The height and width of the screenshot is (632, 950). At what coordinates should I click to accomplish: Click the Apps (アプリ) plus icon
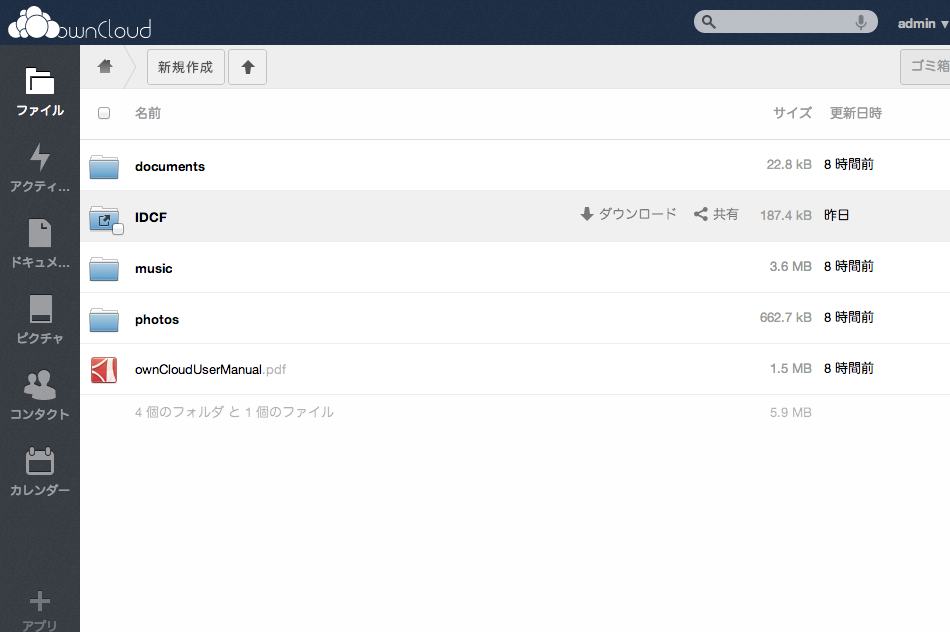tap(40, 601)
